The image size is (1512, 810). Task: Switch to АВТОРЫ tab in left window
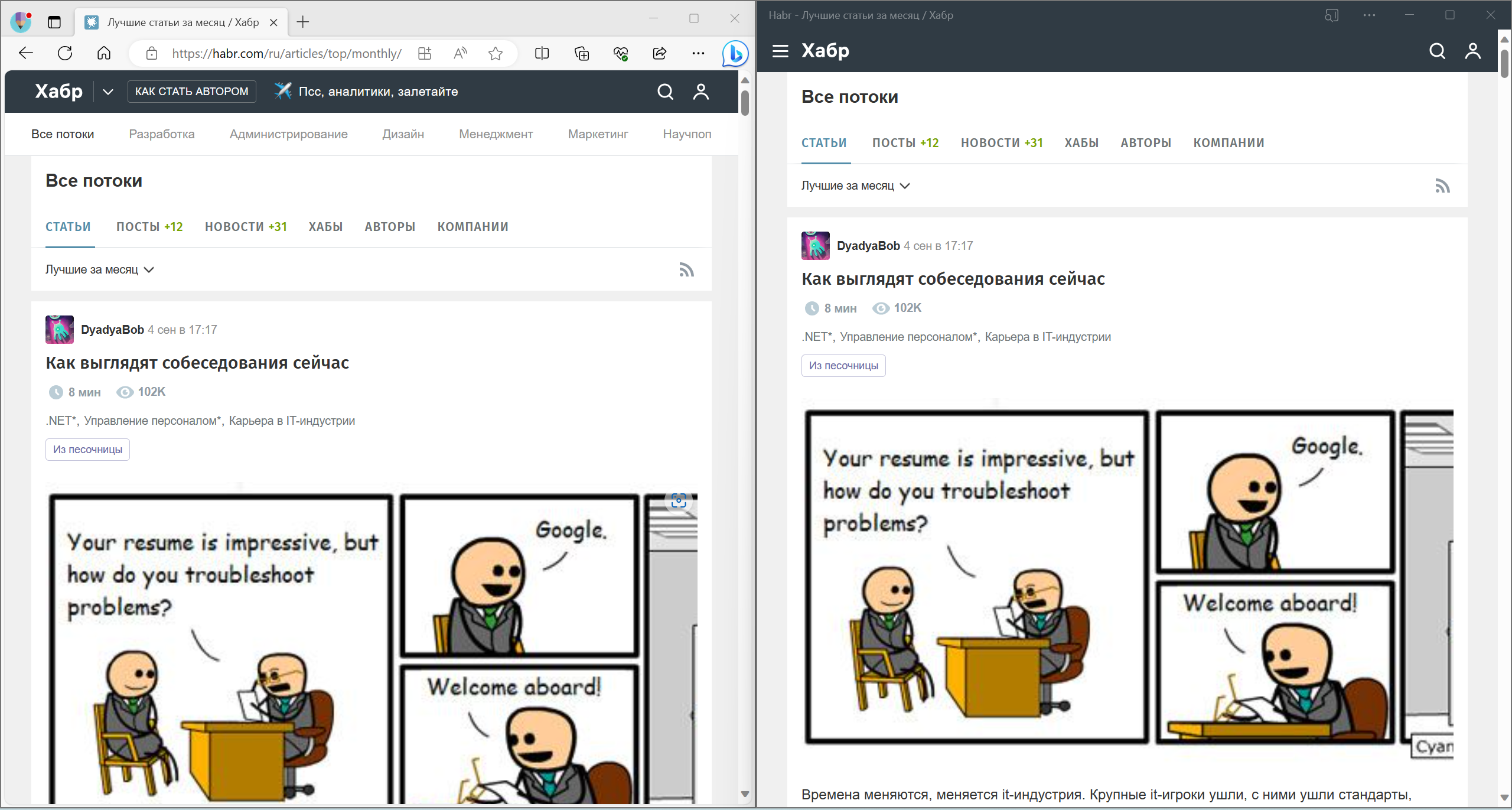click(390, 227)
